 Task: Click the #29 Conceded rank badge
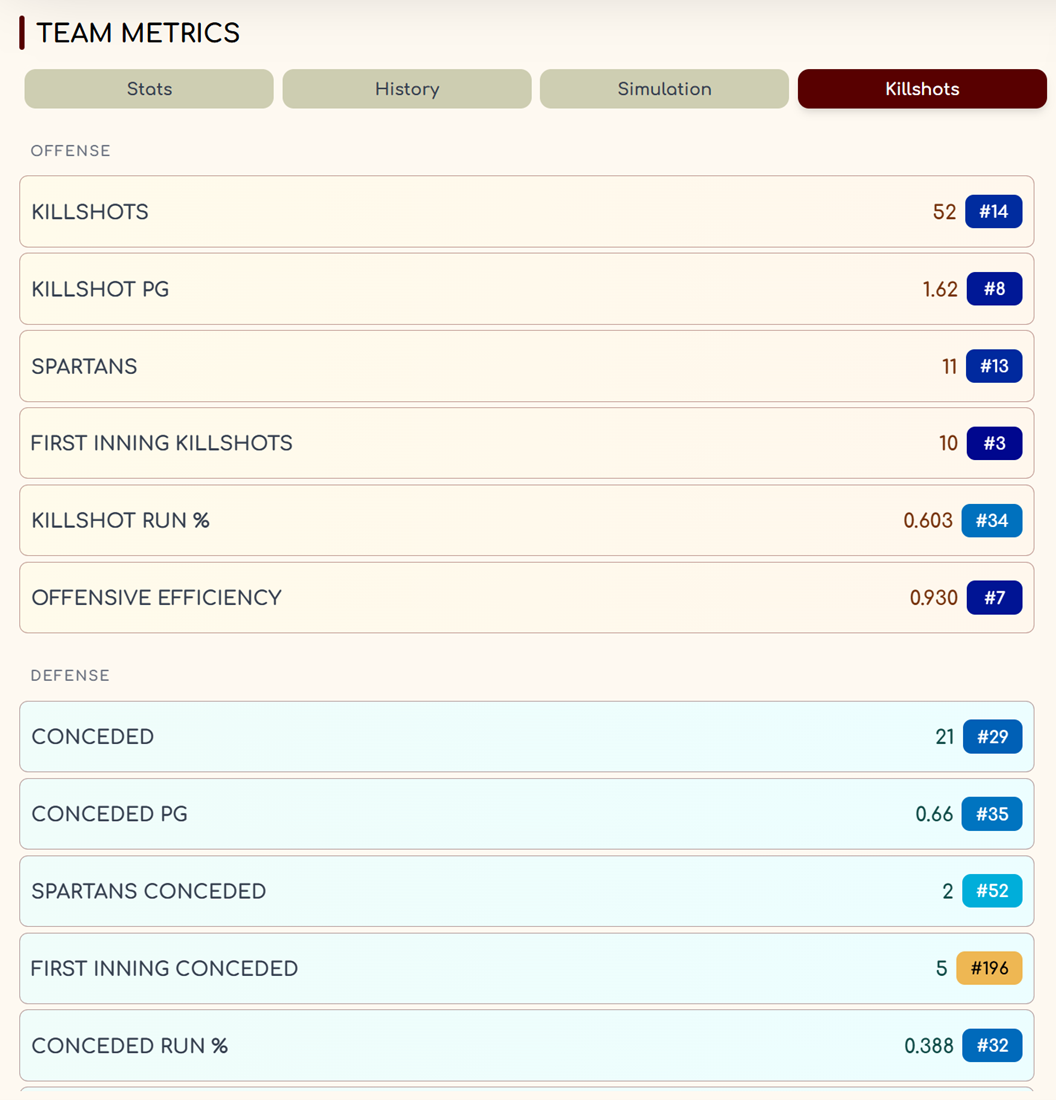[992, 737]
